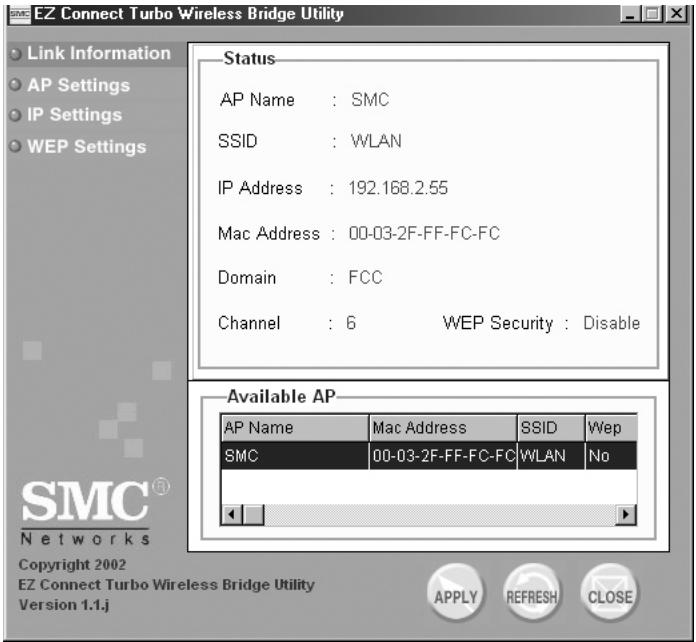Open the AP Settings page

(79, 85)
